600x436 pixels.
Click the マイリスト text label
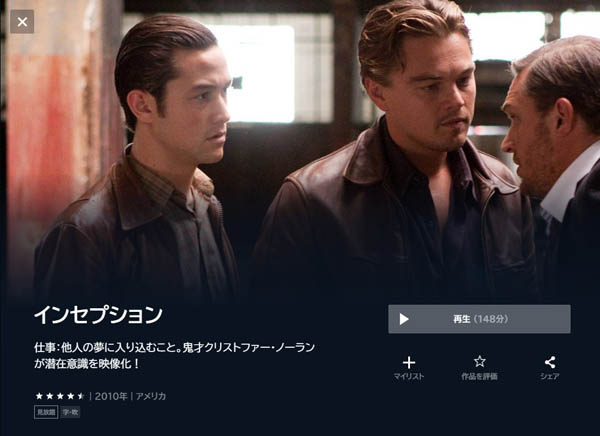[x=409, y=376]
